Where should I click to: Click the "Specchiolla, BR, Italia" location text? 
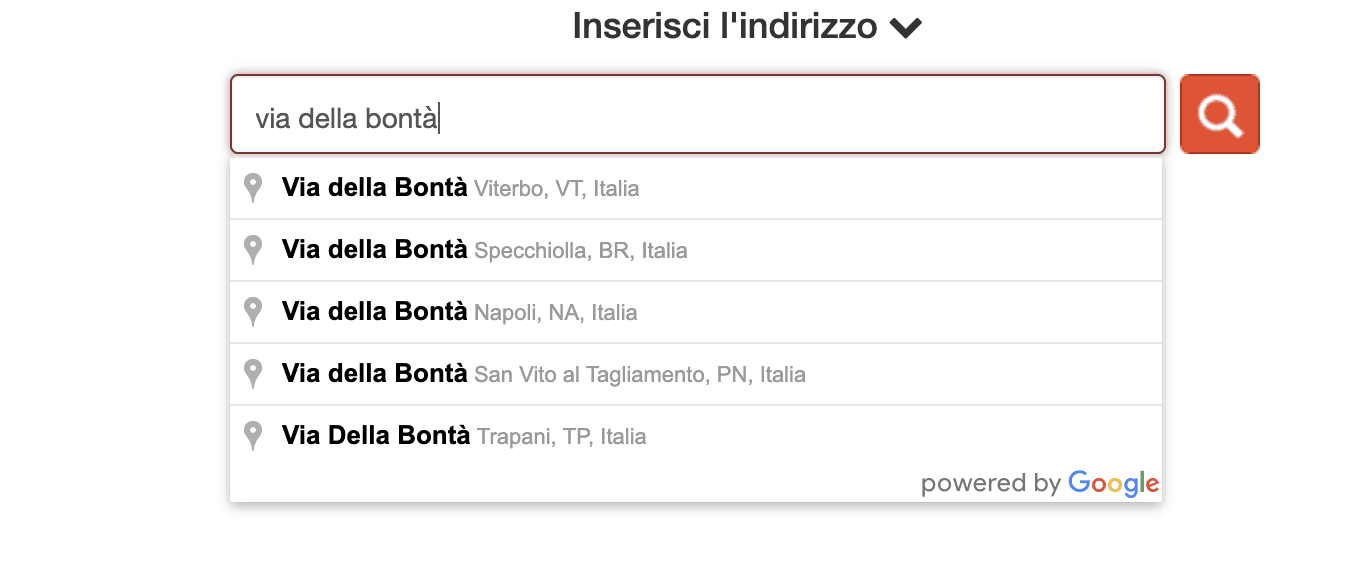coord(580,251)
